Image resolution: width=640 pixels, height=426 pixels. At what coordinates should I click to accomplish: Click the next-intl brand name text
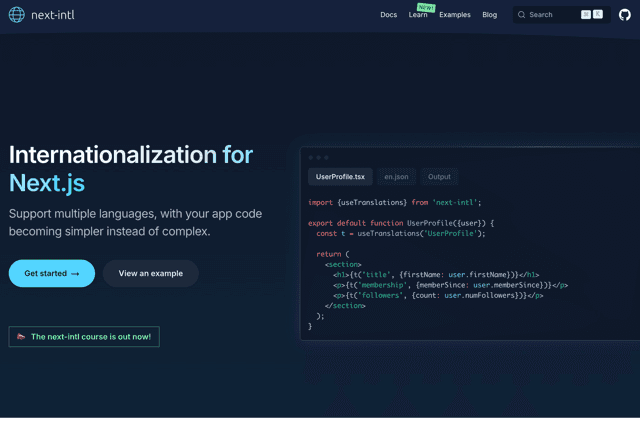55,15
